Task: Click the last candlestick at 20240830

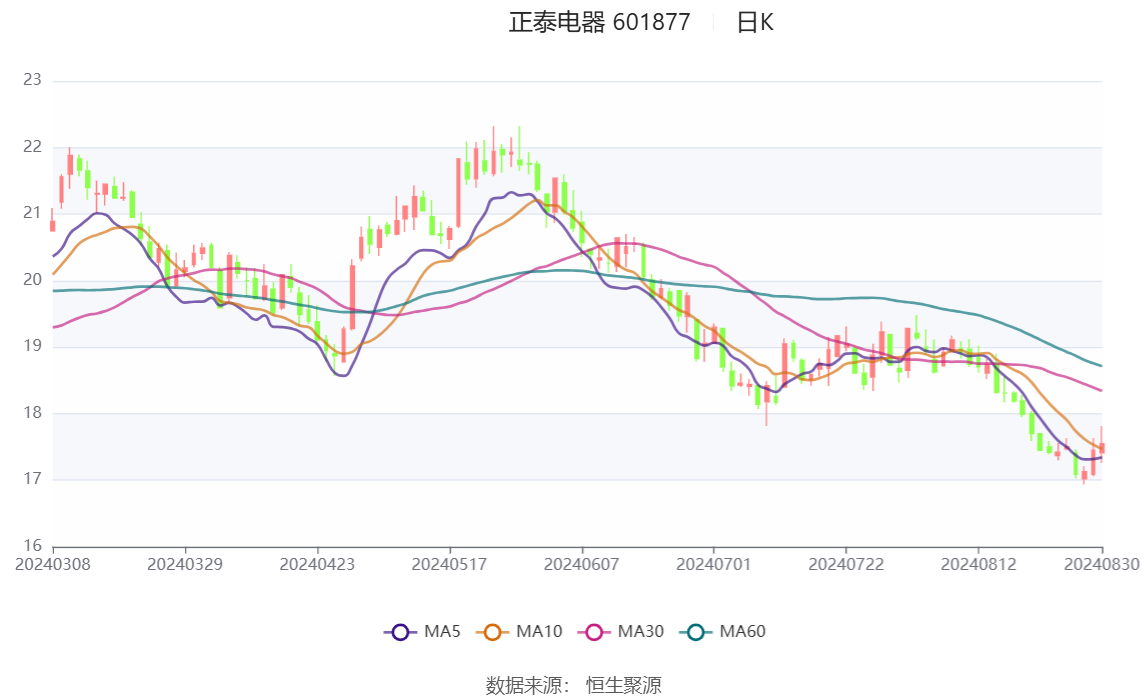Action: coord(1102,447)
